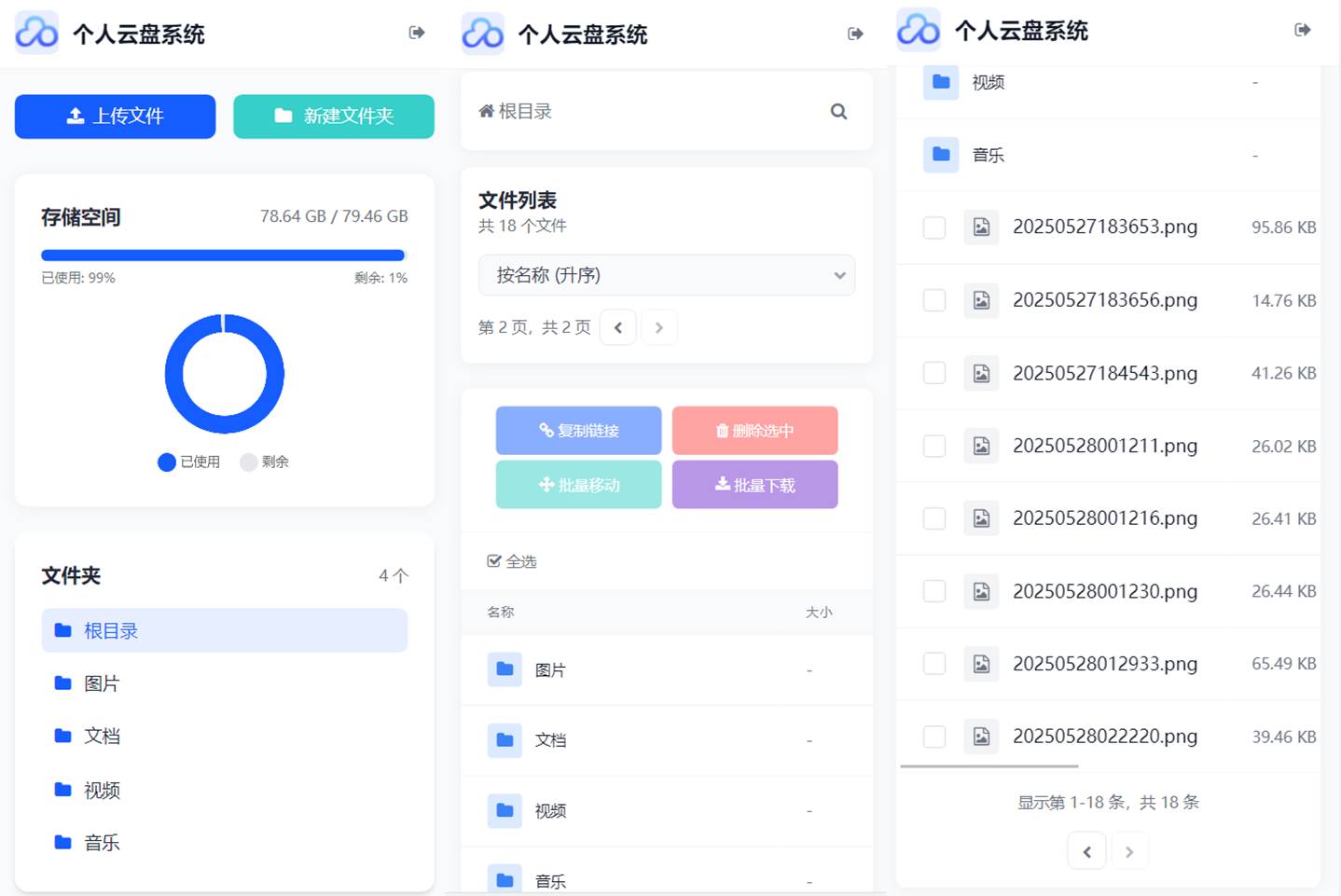
Task: Open the 按名称 (升序) sort dropdown
Action: tap(667, 275)
